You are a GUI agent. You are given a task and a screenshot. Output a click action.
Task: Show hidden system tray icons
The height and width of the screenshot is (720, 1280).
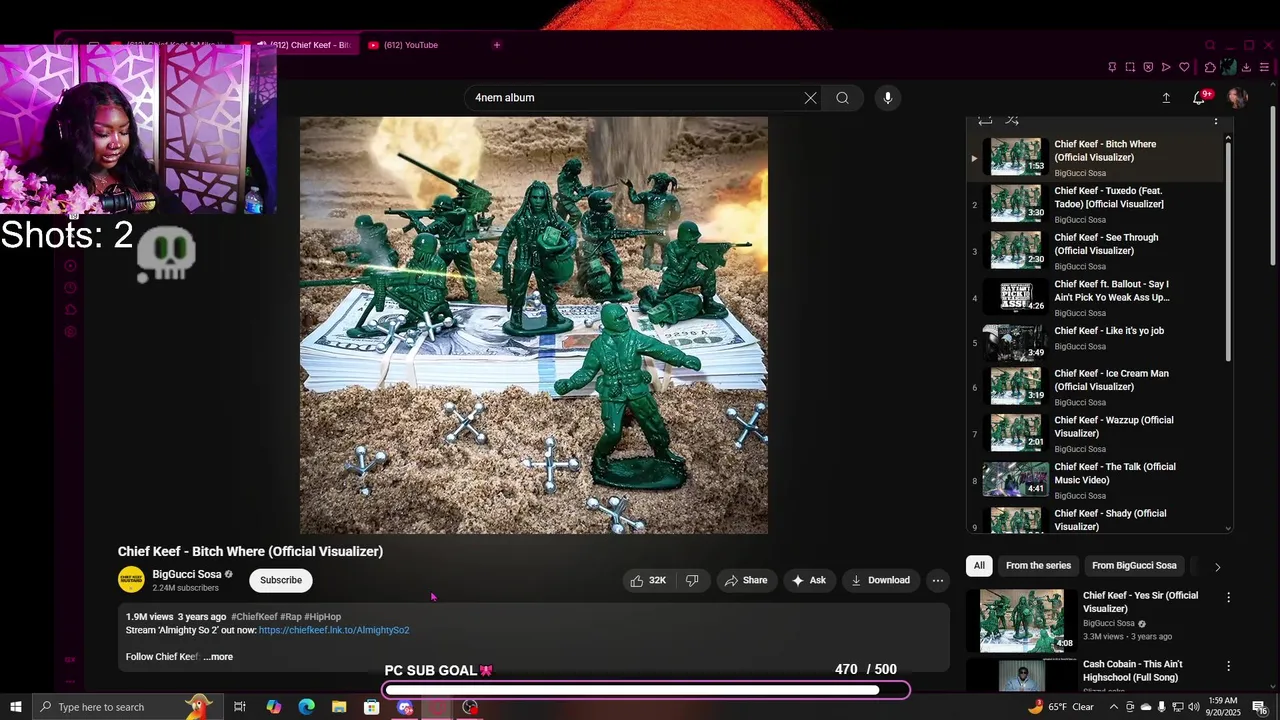click(x=1114, y=707)
